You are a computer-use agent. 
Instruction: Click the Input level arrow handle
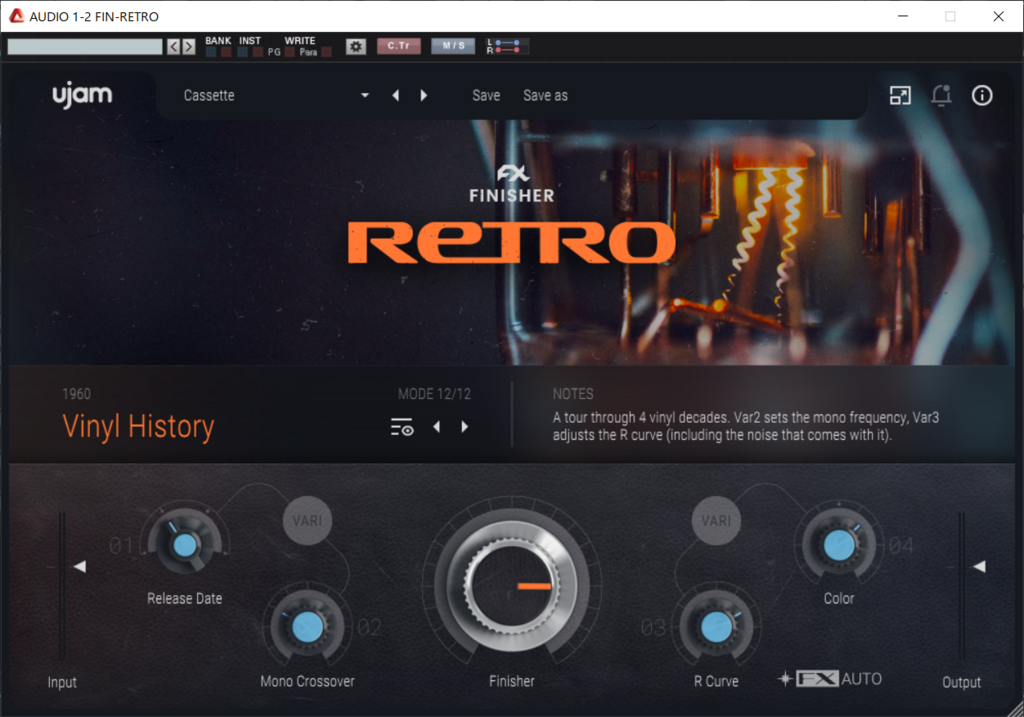(x=80, y=566)
